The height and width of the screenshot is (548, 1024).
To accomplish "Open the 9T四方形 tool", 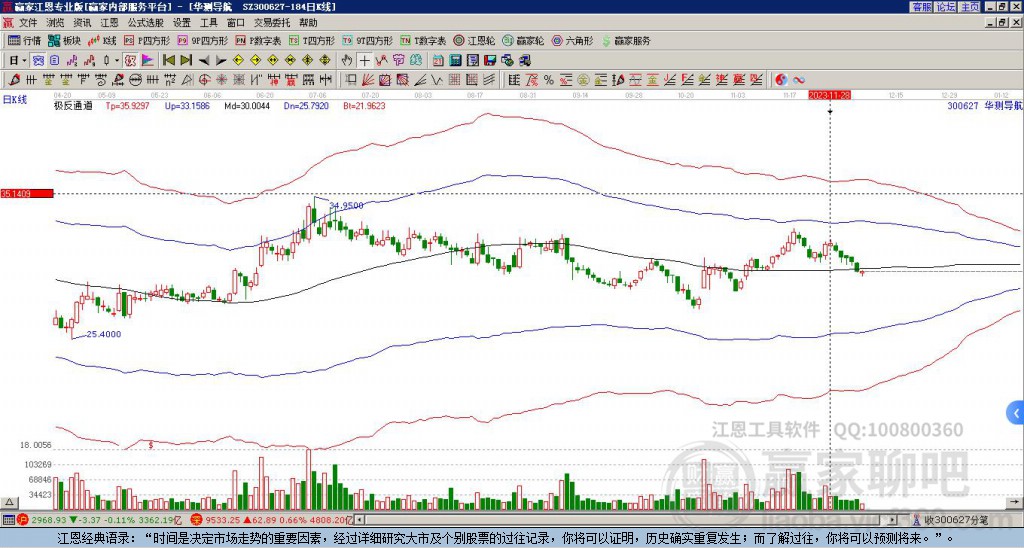I will click(x=368, y=40).
